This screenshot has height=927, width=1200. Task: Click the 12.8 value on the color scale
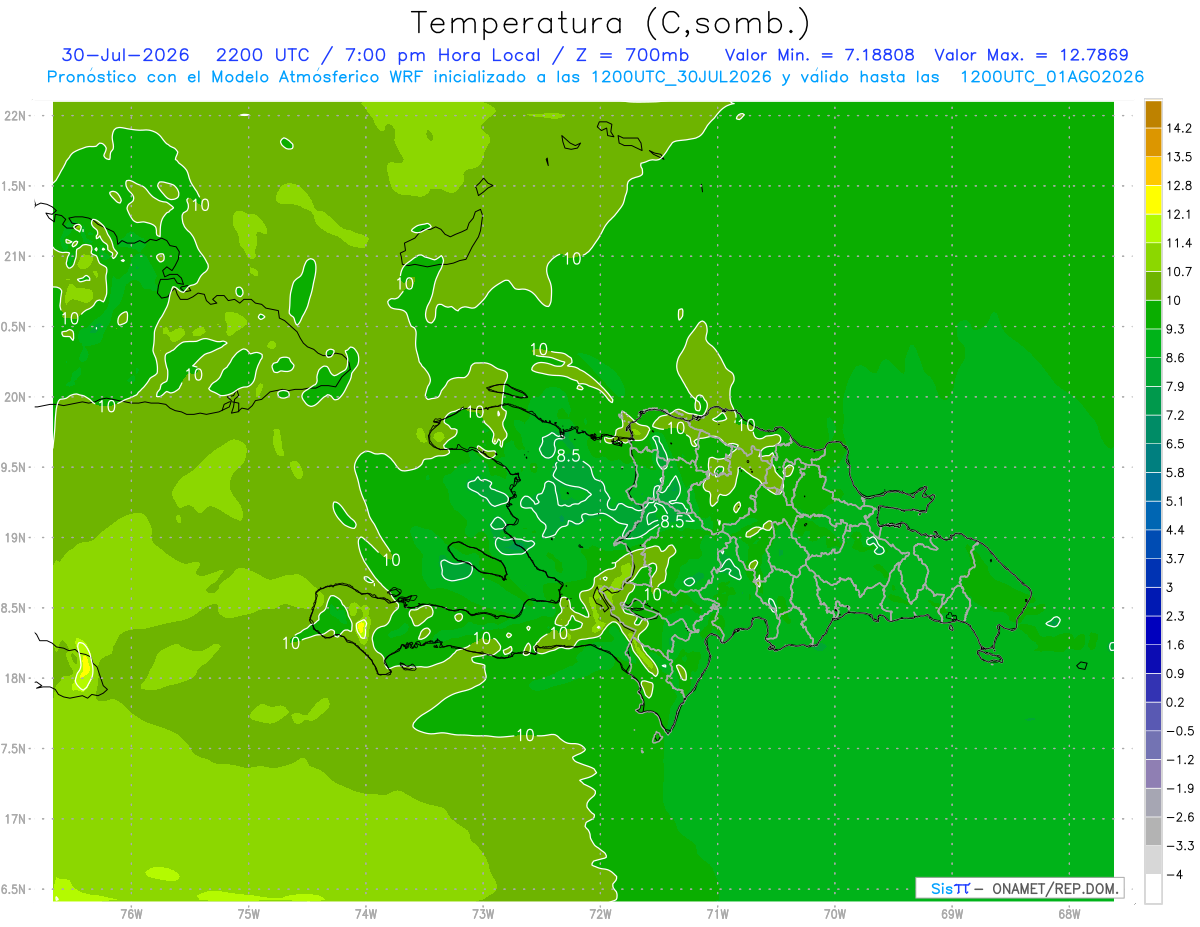point(1180,186)
